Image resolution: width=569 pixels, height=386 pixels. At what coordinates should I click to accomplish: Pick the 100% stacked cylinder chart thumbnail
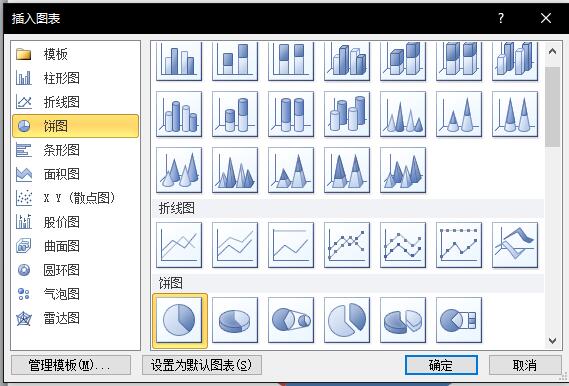click(291, 114)
